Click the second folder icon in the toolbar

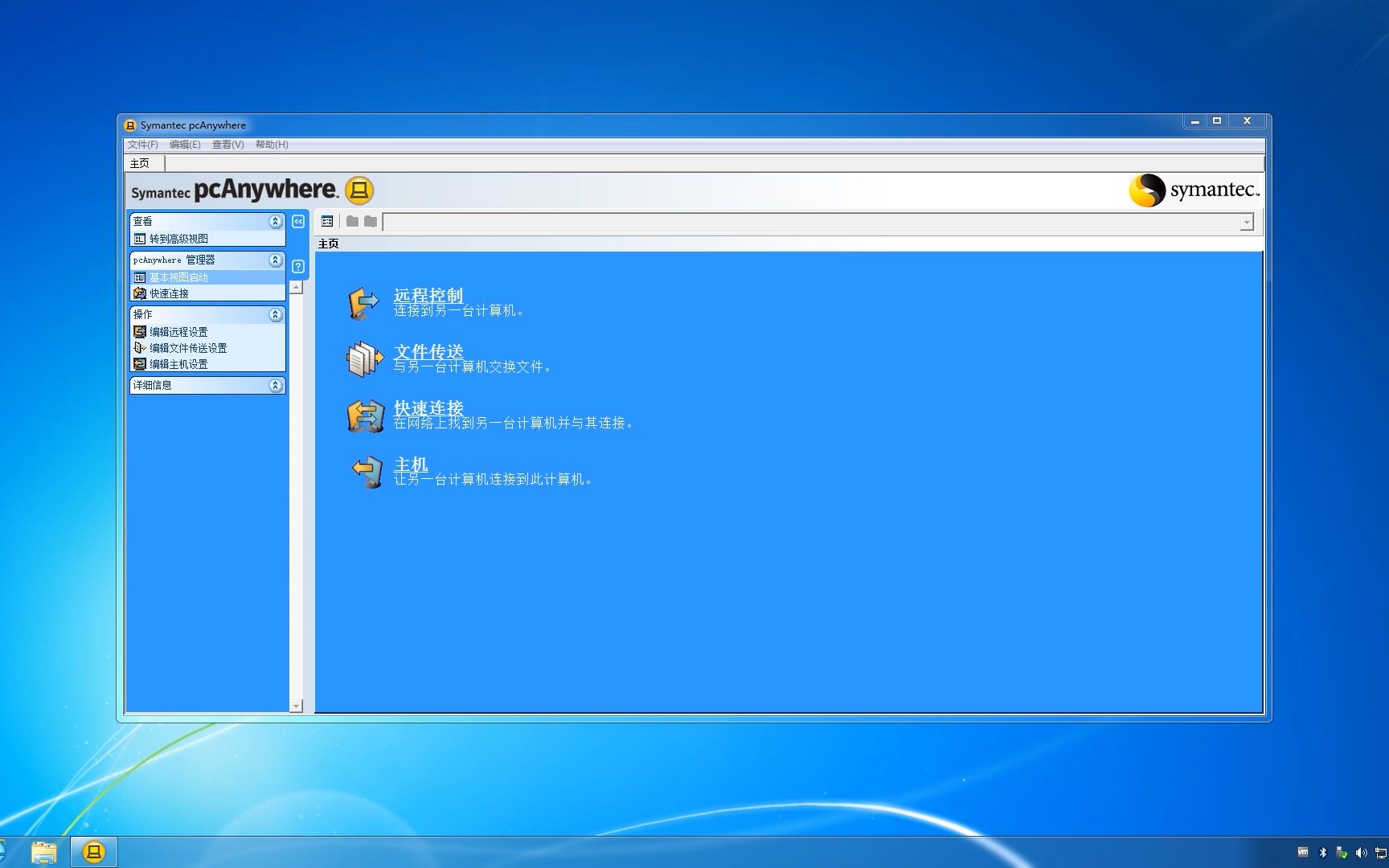371,221
